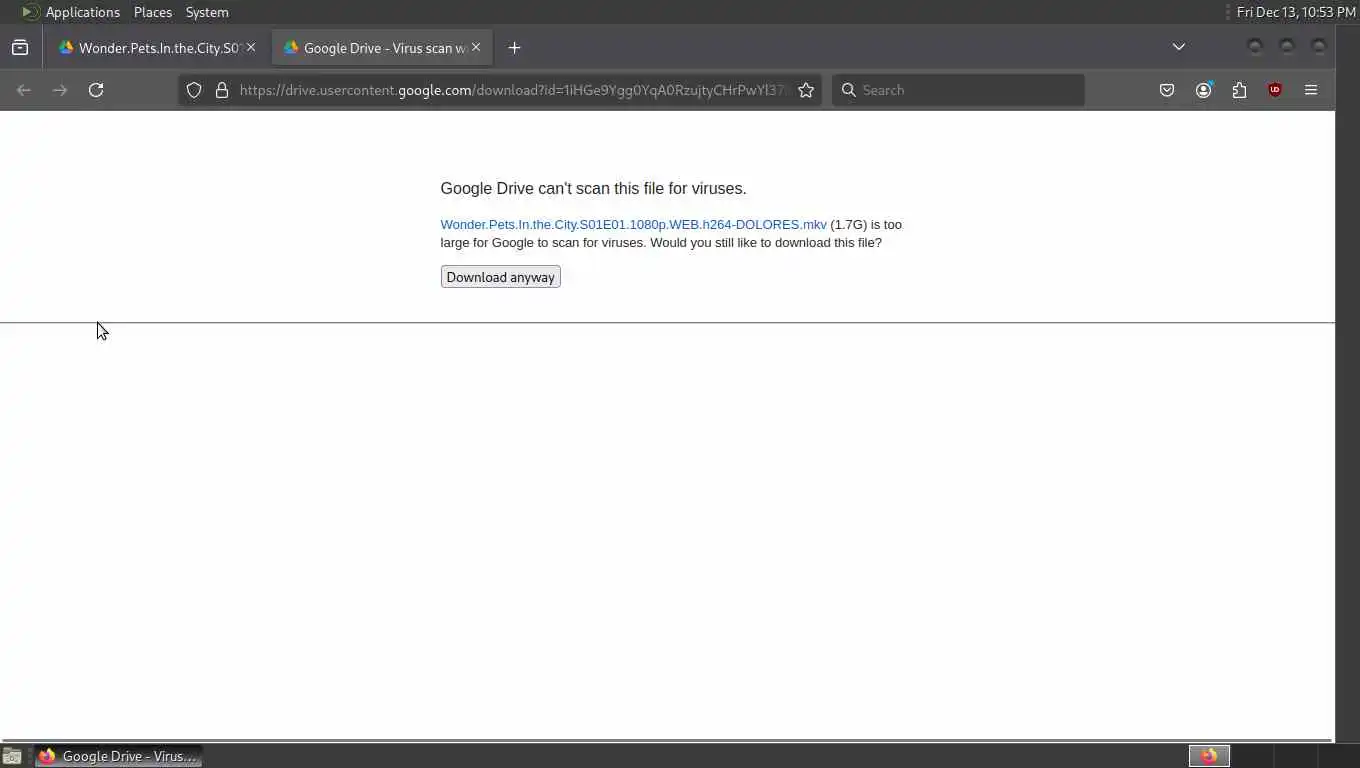Open the Extensions puzzle icon
Image resolution: width=1360 pixels, height=768 pixels.
[1239, 90]
